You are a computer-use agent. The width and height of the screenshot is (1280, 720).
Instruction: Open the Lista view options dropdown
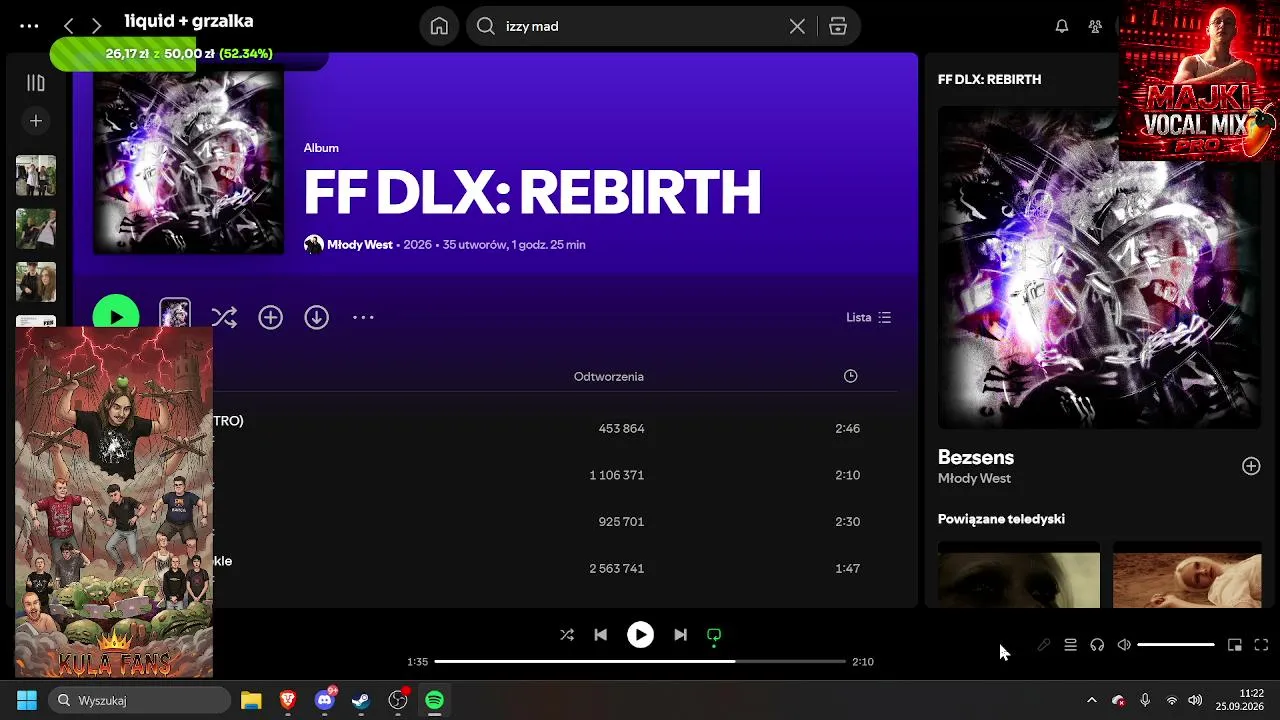click(868, 317)
